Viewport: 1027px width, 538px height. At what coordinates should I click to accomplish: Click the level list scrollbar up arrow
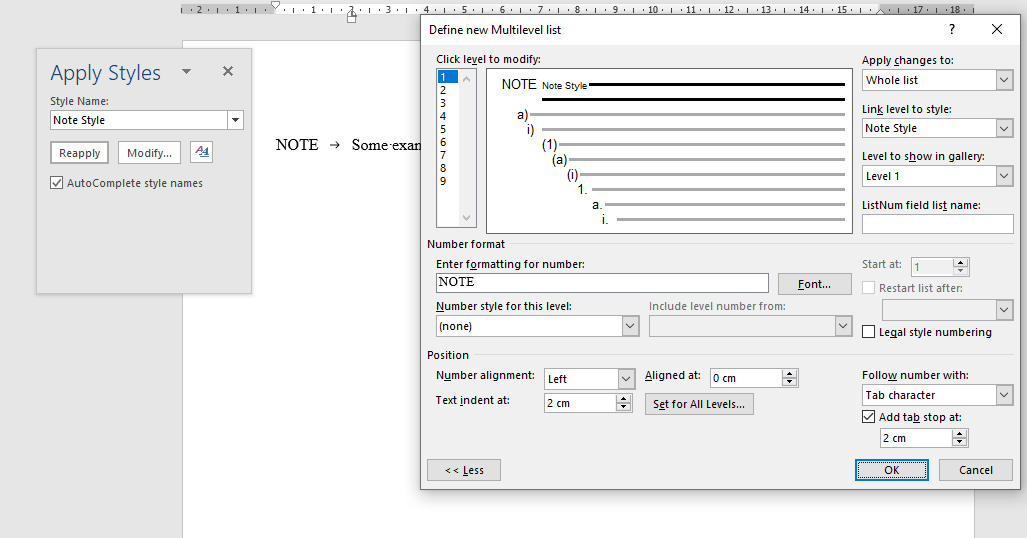(466, 79)
